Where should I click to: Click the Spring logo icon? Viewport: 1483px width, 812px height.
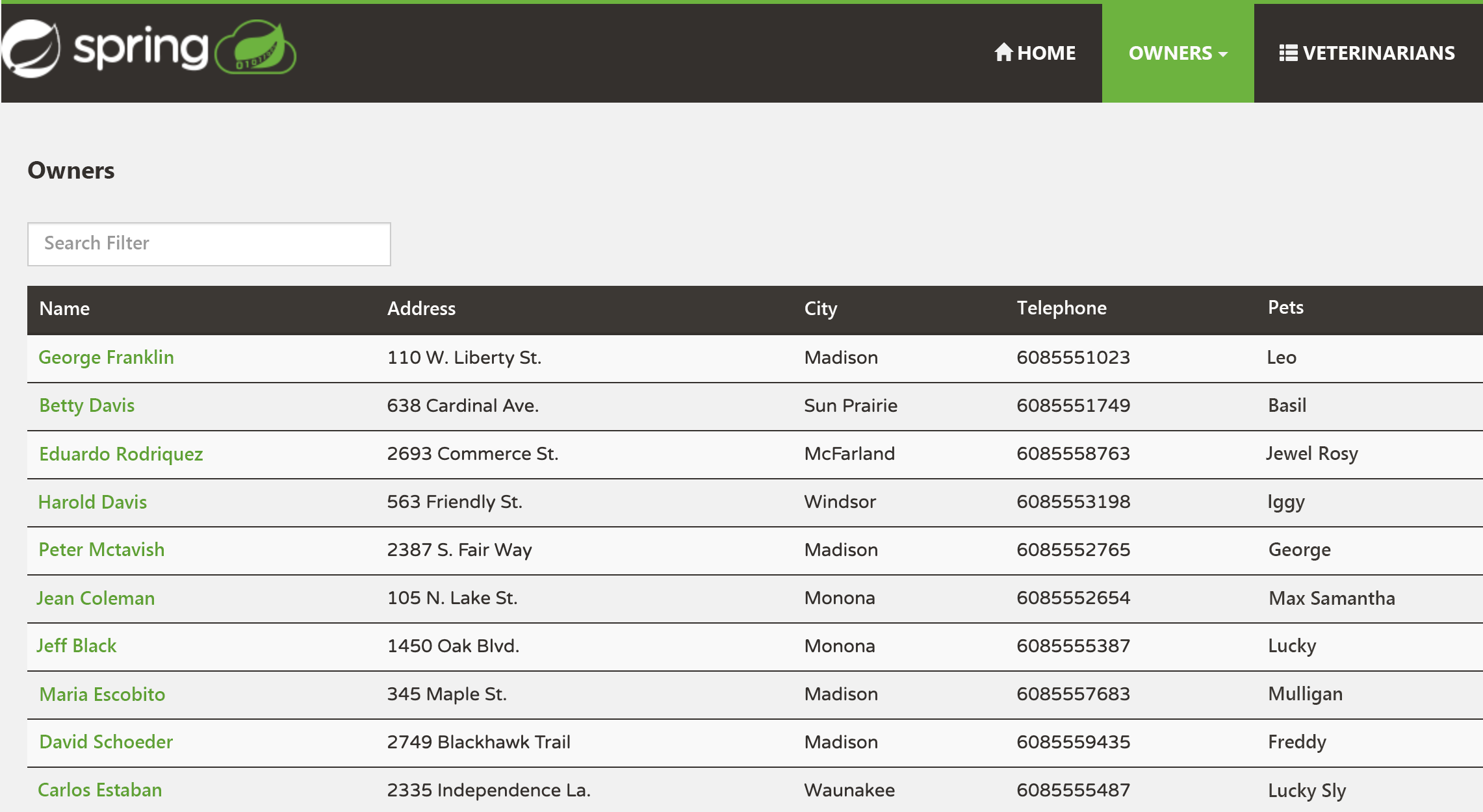31,49
